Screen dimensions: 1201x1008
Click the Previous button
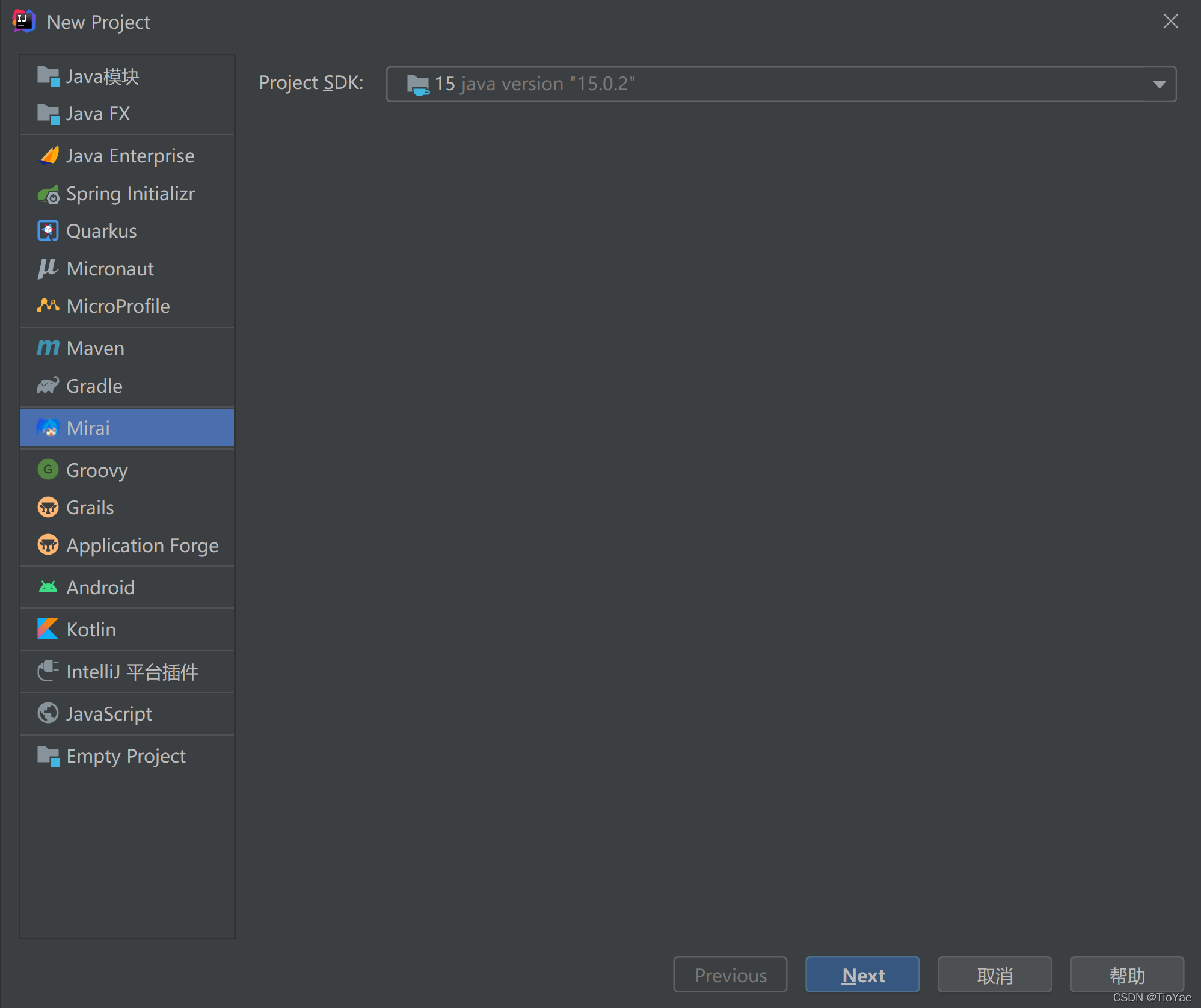pyautogui.click(x=730, y=974)
